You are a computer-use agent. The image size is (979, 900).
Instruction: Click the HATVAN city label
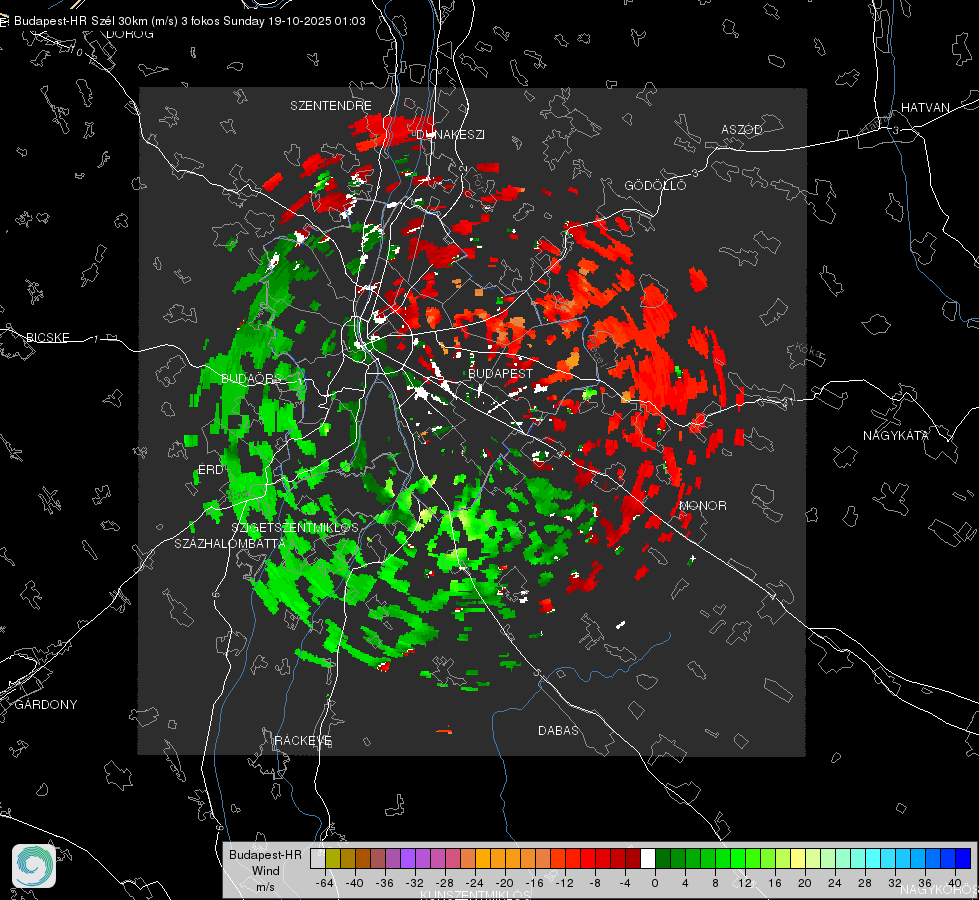pos(925,107)
